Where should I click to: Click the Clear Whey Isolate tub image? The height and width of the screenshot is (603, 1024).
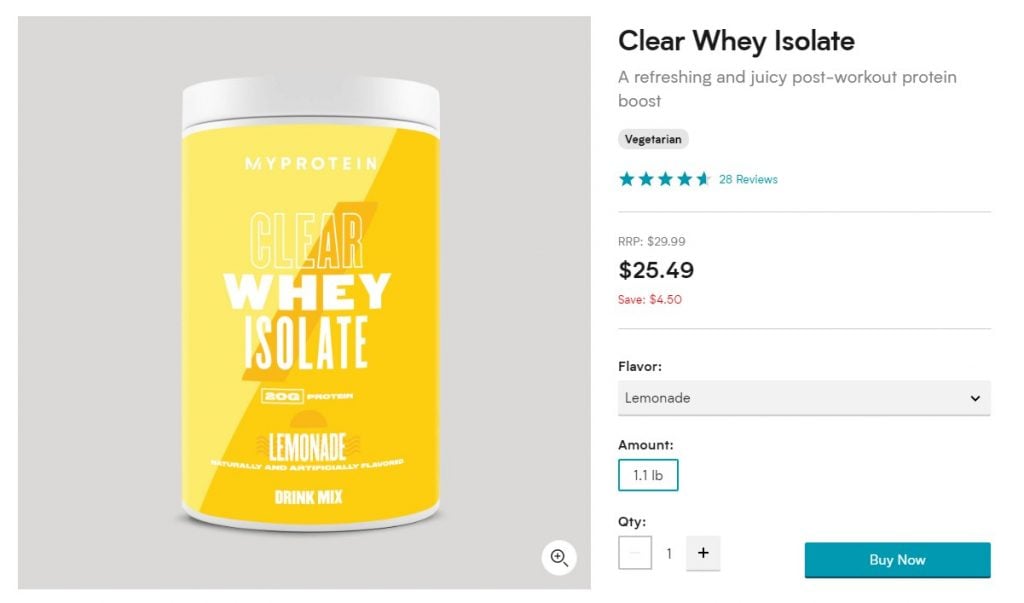point(310,304)
